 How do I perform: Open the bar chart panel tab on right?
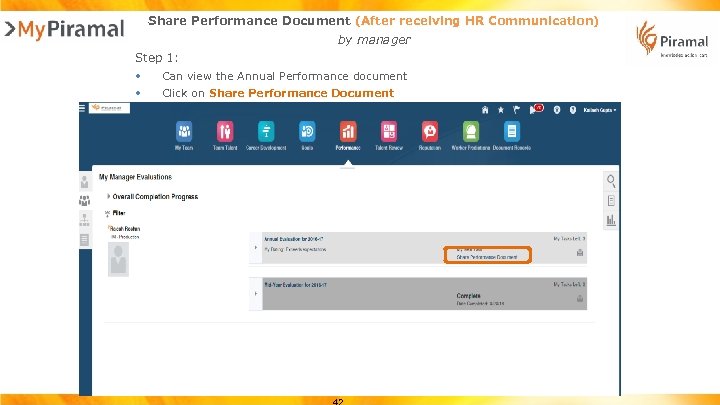point(611,220)
